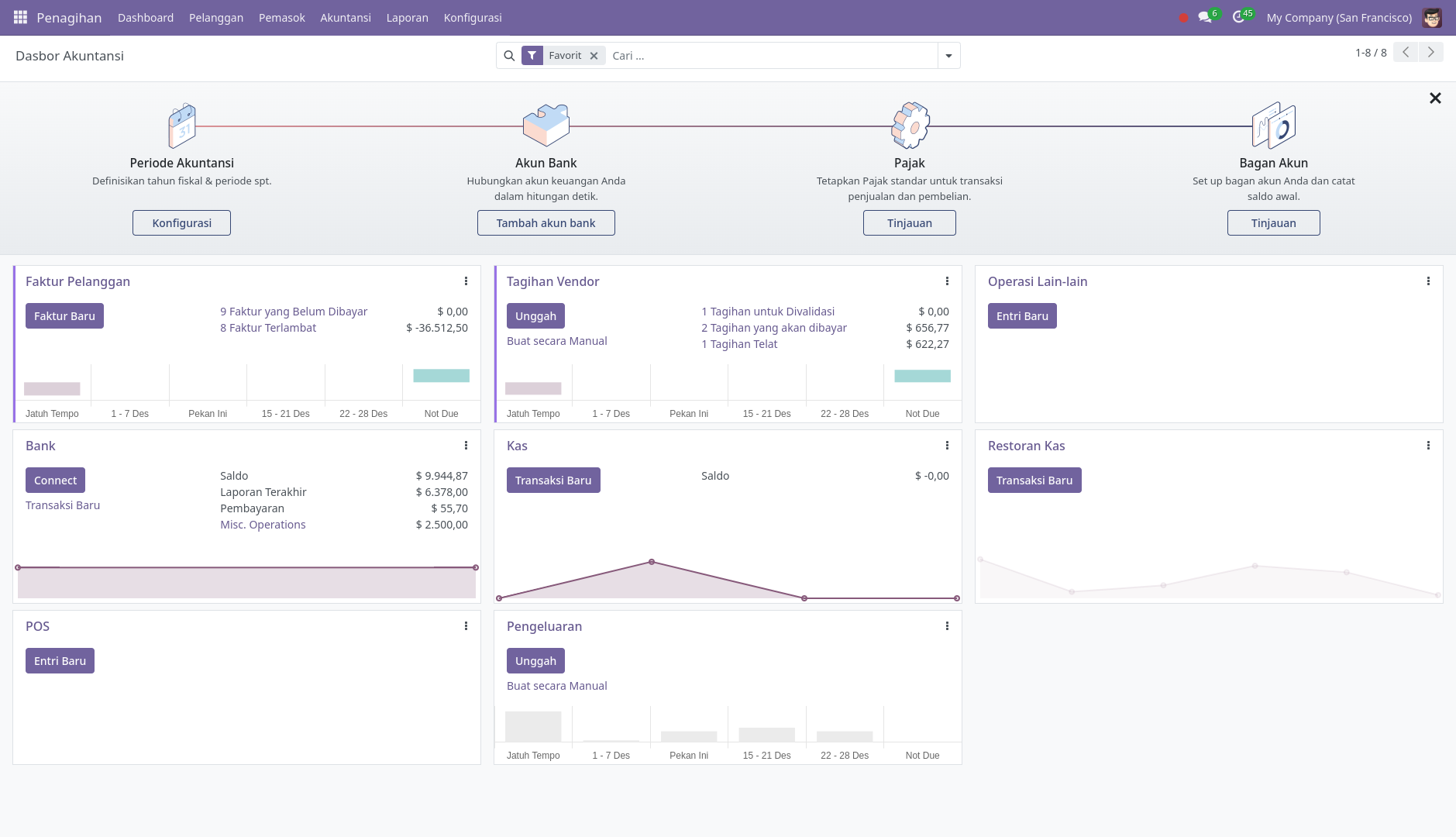Open the apps grid menu icon
This screenshot has height=837, width=1456.
[x=20, y=17]
